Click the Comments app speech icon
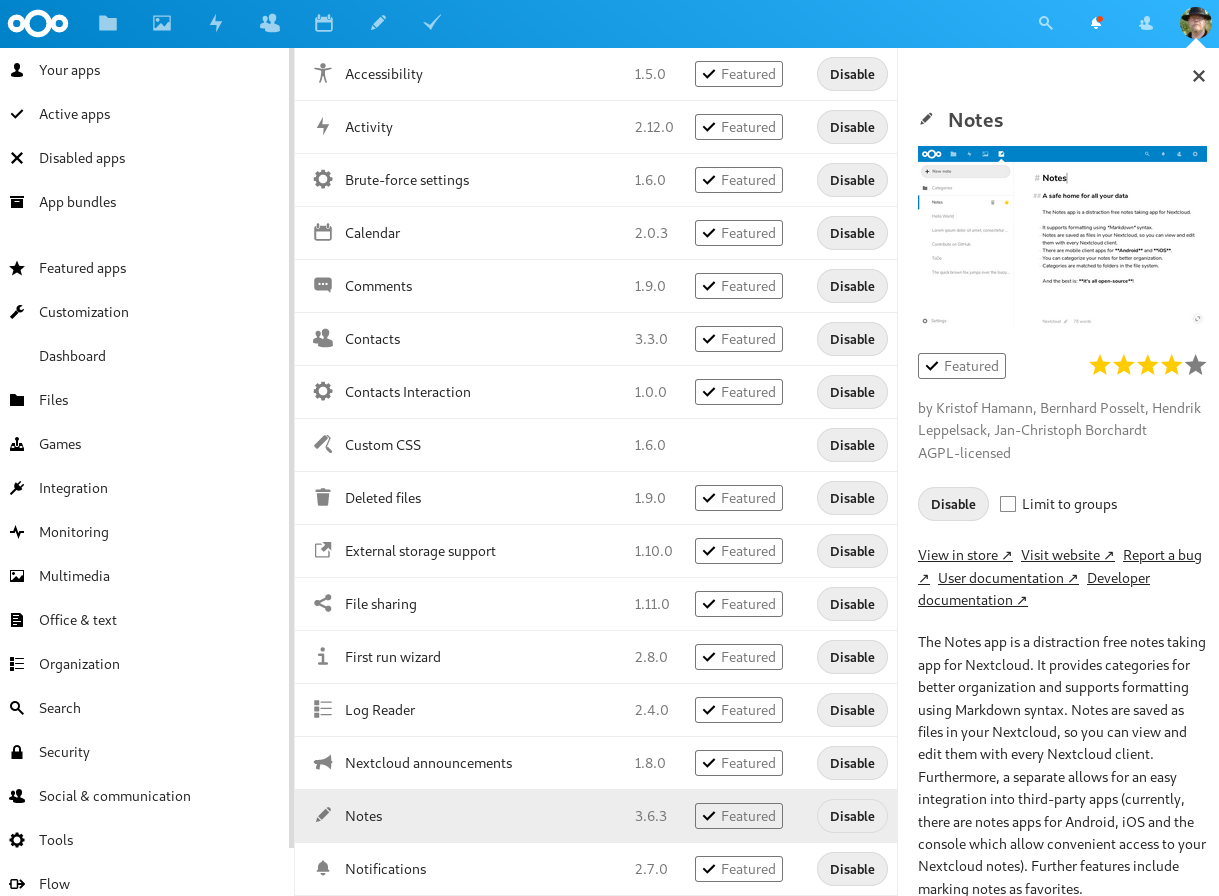The width and height of the screenshot is (1219, 896). pyautogui.click(x=323, y=286)
